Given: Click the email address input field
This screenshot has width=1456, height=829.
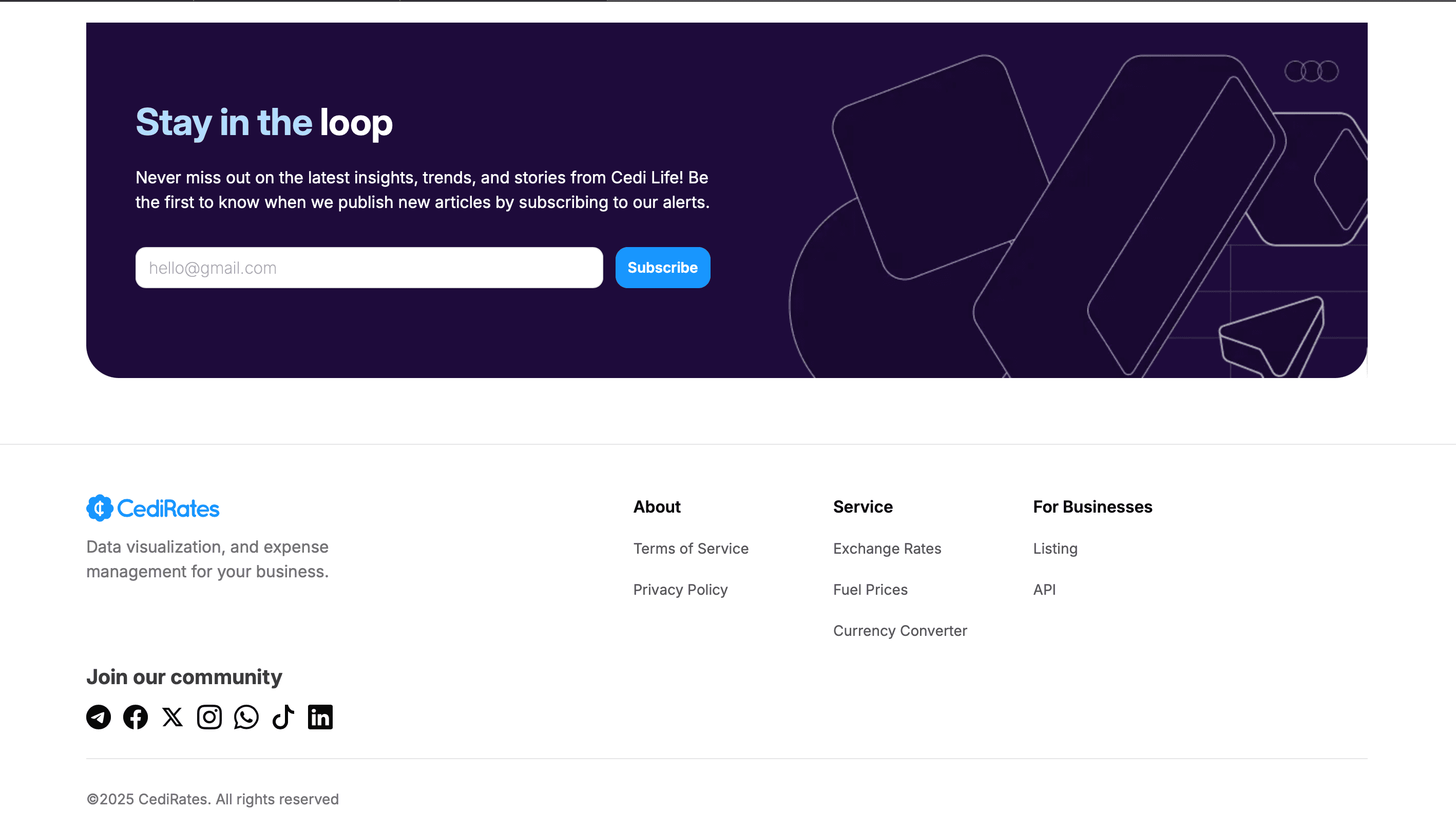Looking at the screenshot, I should [x=369, y=267].
